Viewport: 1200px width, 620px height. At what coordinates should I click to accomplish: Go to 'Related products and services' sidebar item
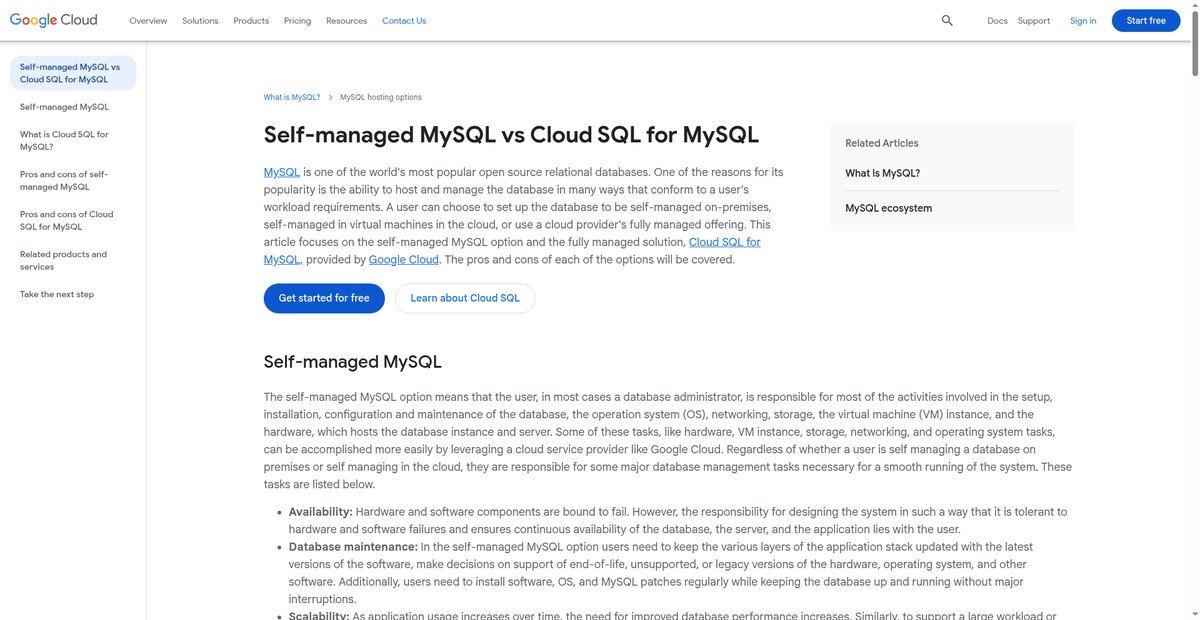[x=63, y=260]
